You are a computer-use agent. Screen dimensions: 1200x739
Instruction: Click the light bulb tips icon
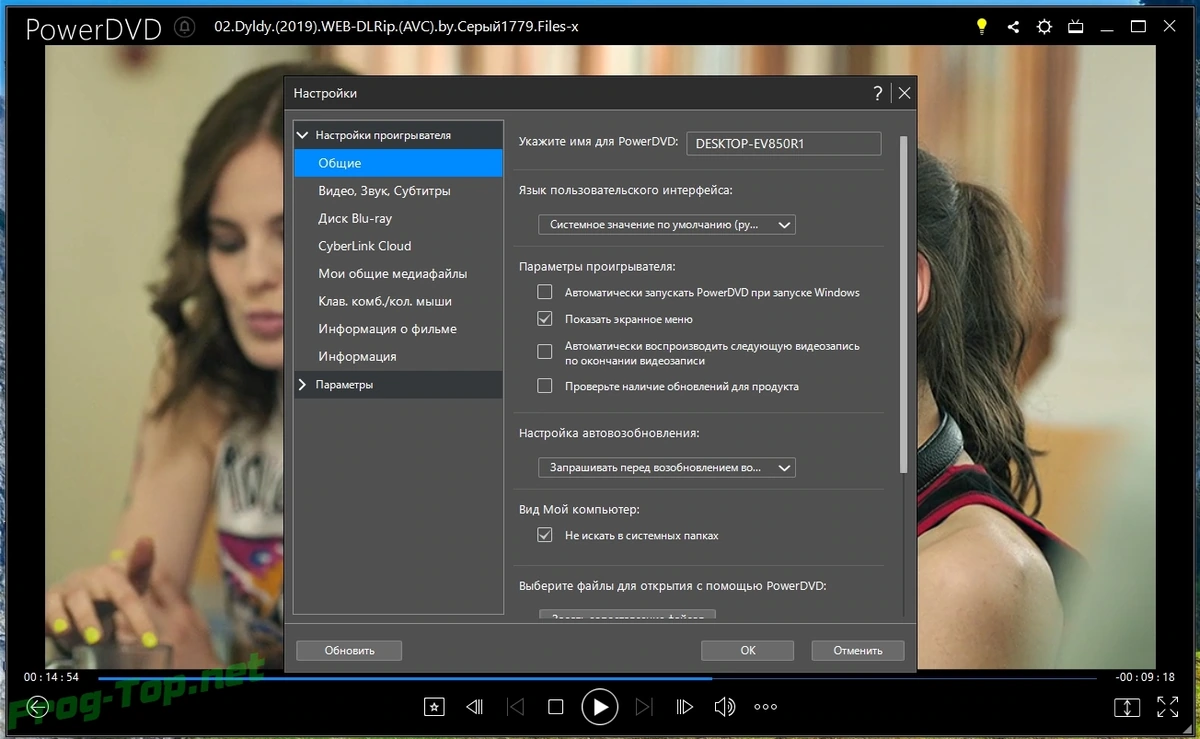pos(982,27)
